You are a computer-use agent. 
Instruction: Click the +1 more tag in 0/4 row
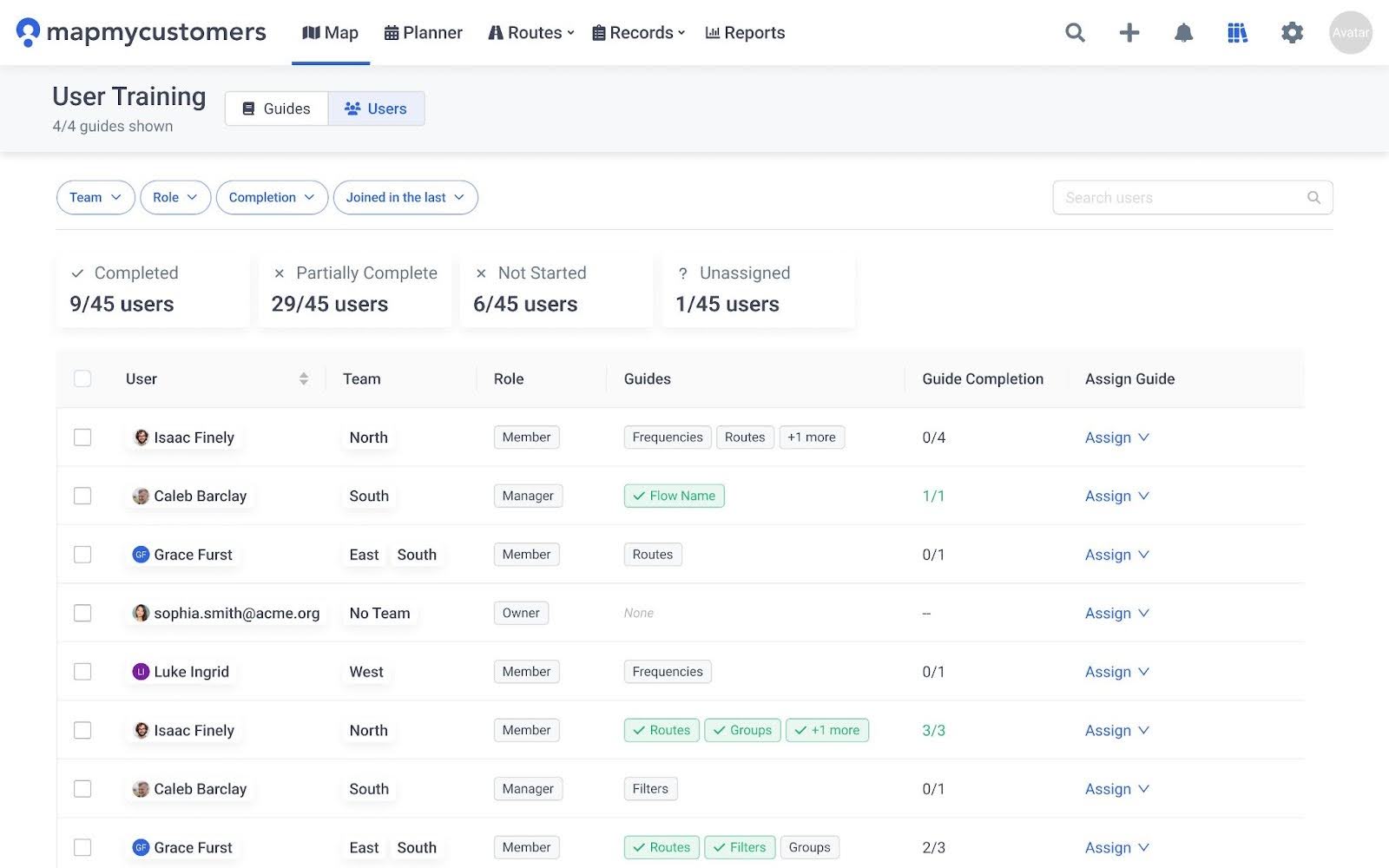[x=812, y=437]
